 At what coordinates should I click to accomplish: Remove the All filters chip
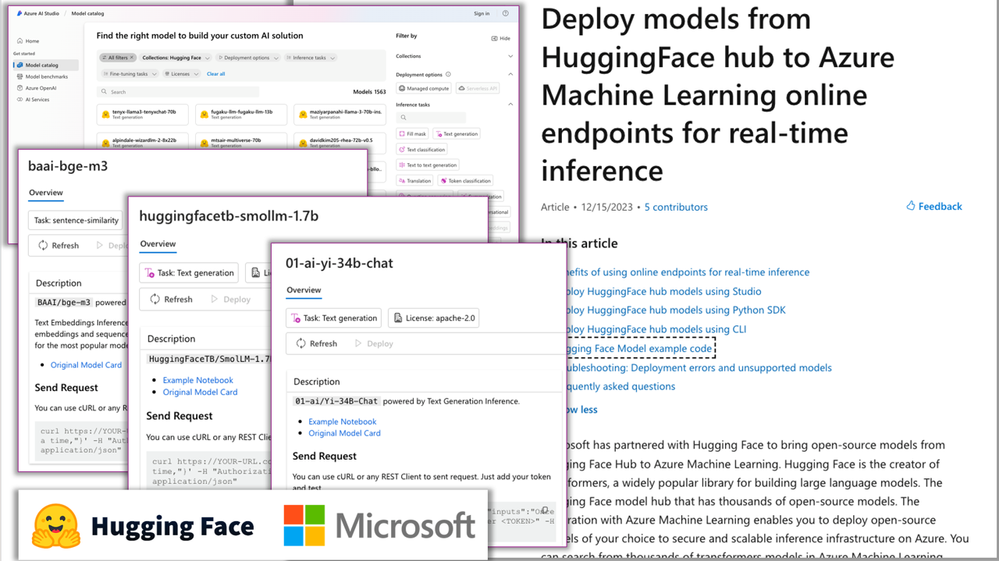132,57
